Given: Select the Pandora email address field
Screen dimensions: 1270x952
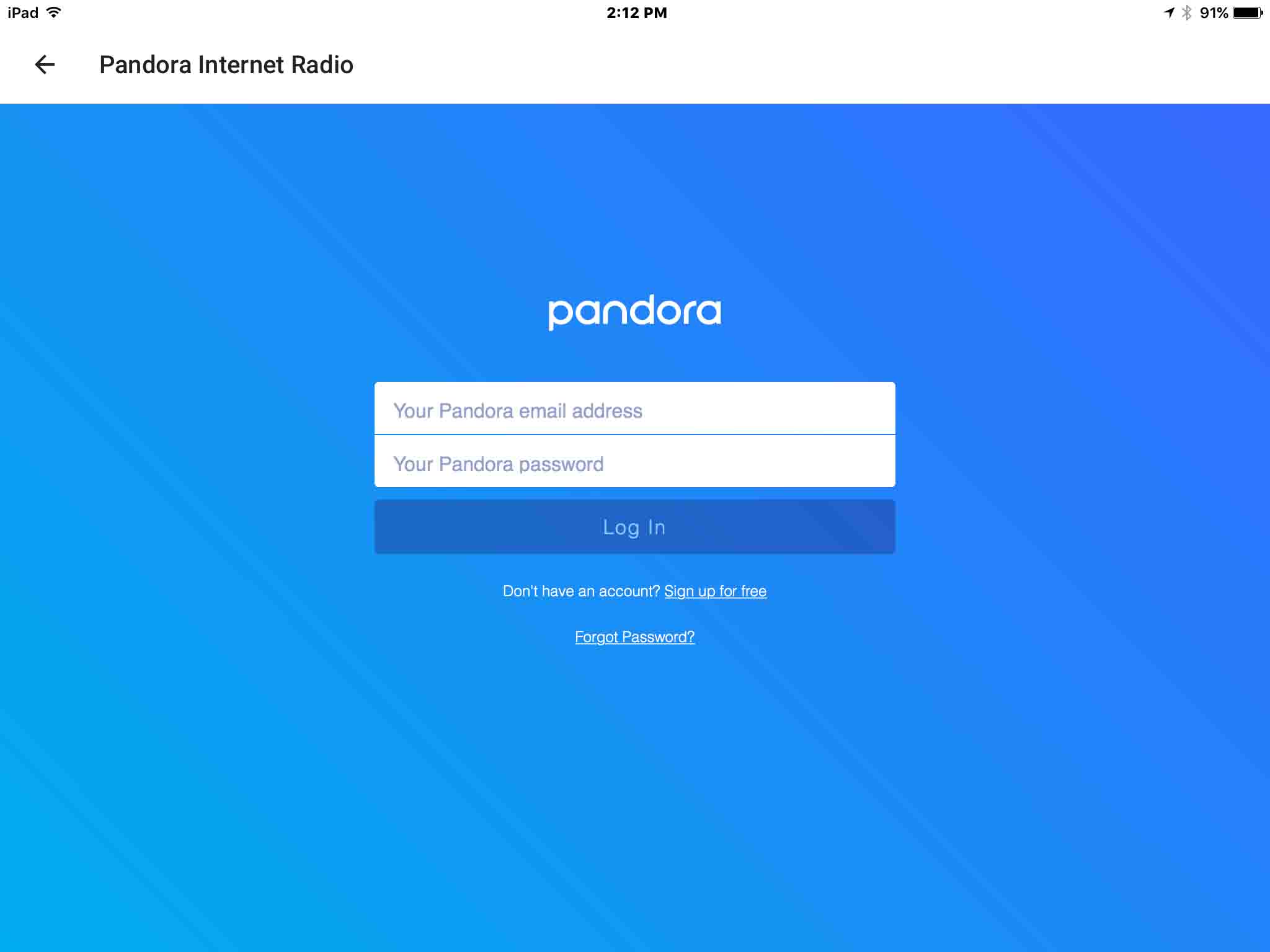Looking at the screenshot, I should [634, 409].
